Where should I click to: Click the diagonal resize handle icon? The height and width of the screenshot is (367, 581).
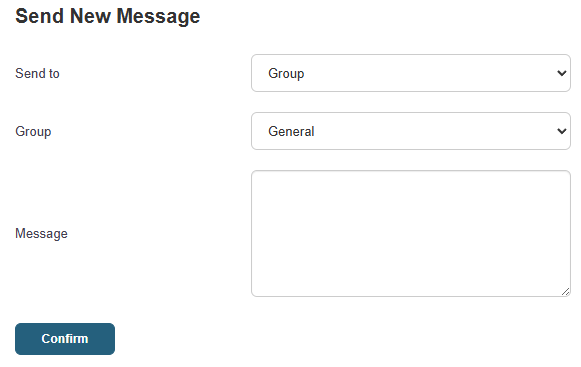(x=565, y=292)
